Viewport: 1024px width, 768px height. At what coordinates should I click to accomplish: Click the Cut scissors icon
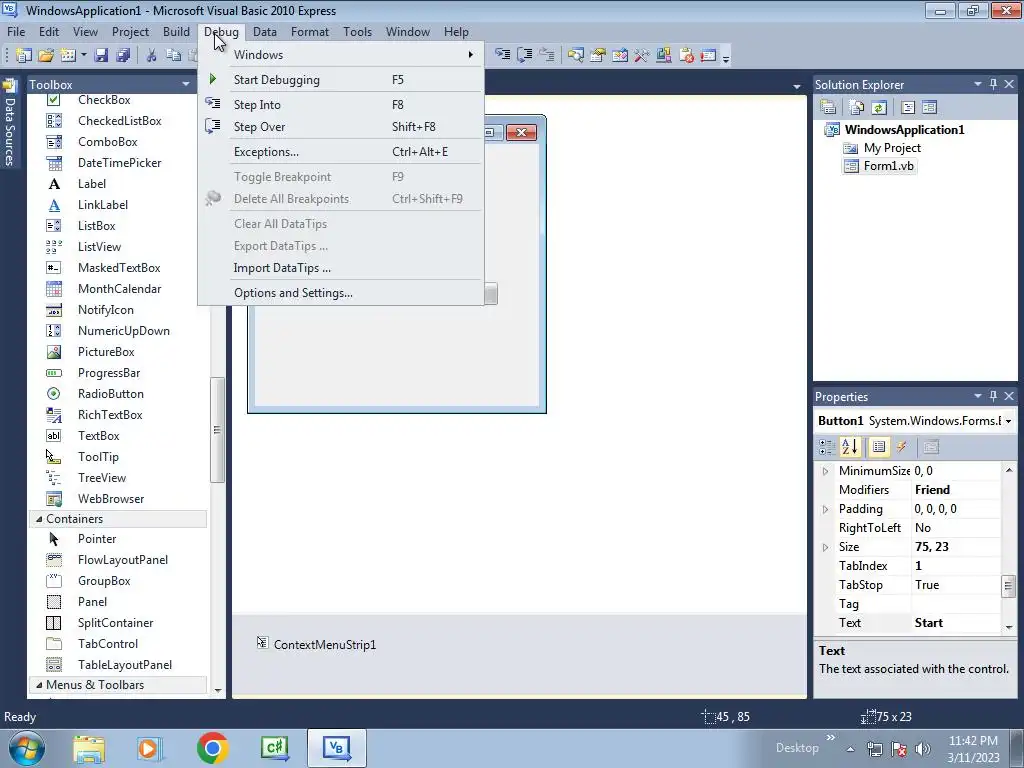coord(151,56)
